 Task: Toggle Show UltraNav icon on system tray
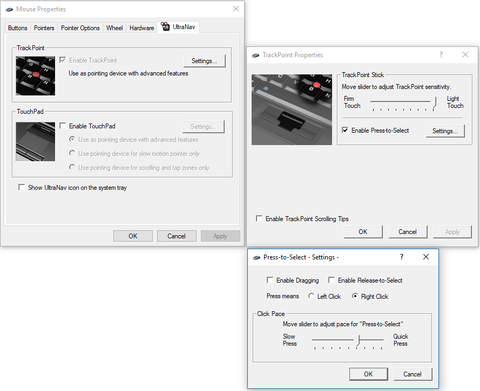21,187
